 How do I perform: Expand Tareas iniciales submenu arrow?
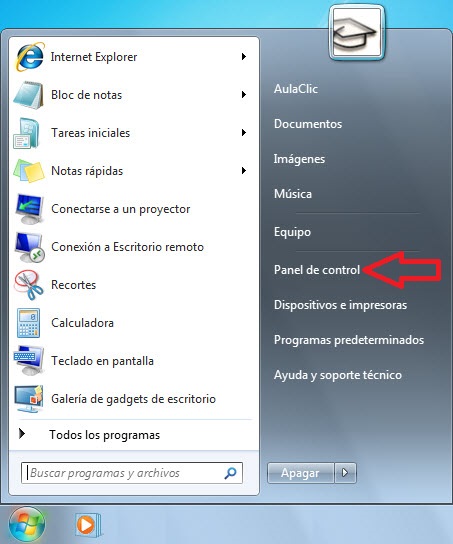[244, 133]
